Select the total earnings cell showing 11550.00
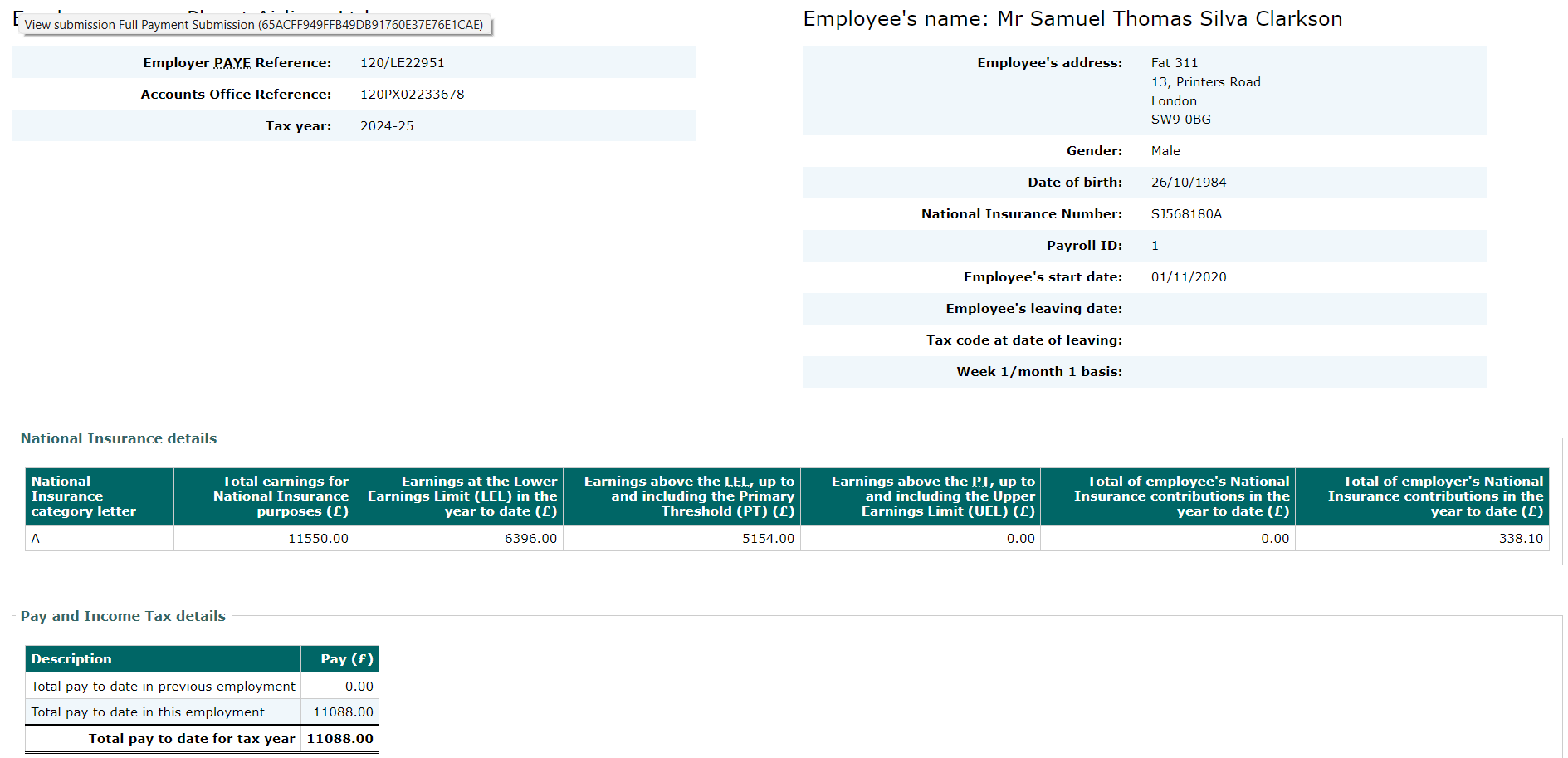1568x758 pixels. (318, 539)
